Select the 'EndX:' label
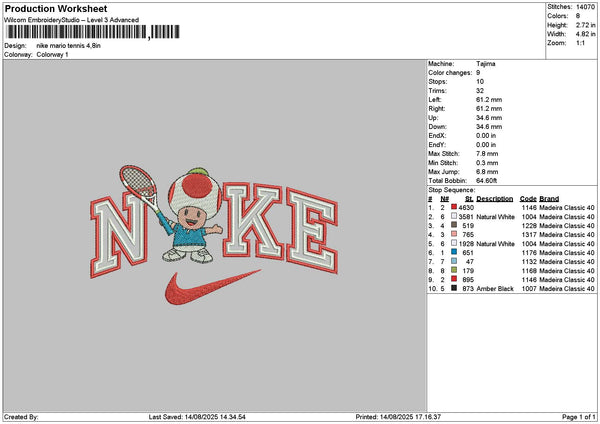This screenshot has height=424, width=600. (x=437, y=136)
